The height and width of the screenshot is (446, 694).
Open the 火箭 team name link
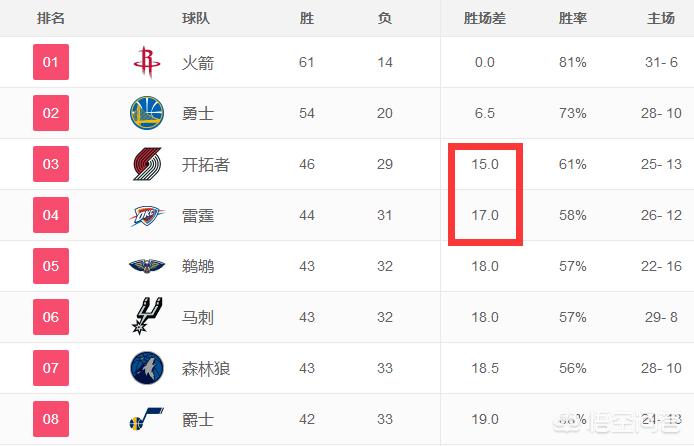(x=198, y=63)
